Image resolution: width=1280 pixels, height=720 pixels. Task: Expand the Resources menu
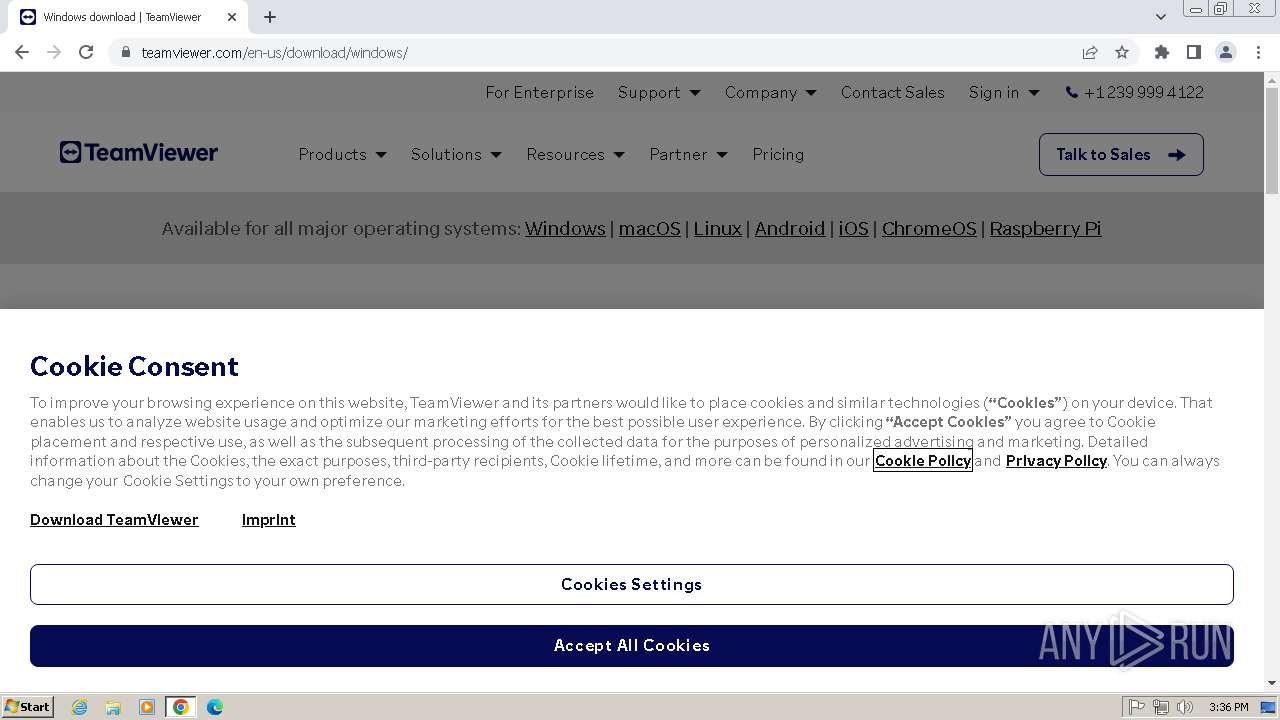pyautogui.click(x=575, y=154)
